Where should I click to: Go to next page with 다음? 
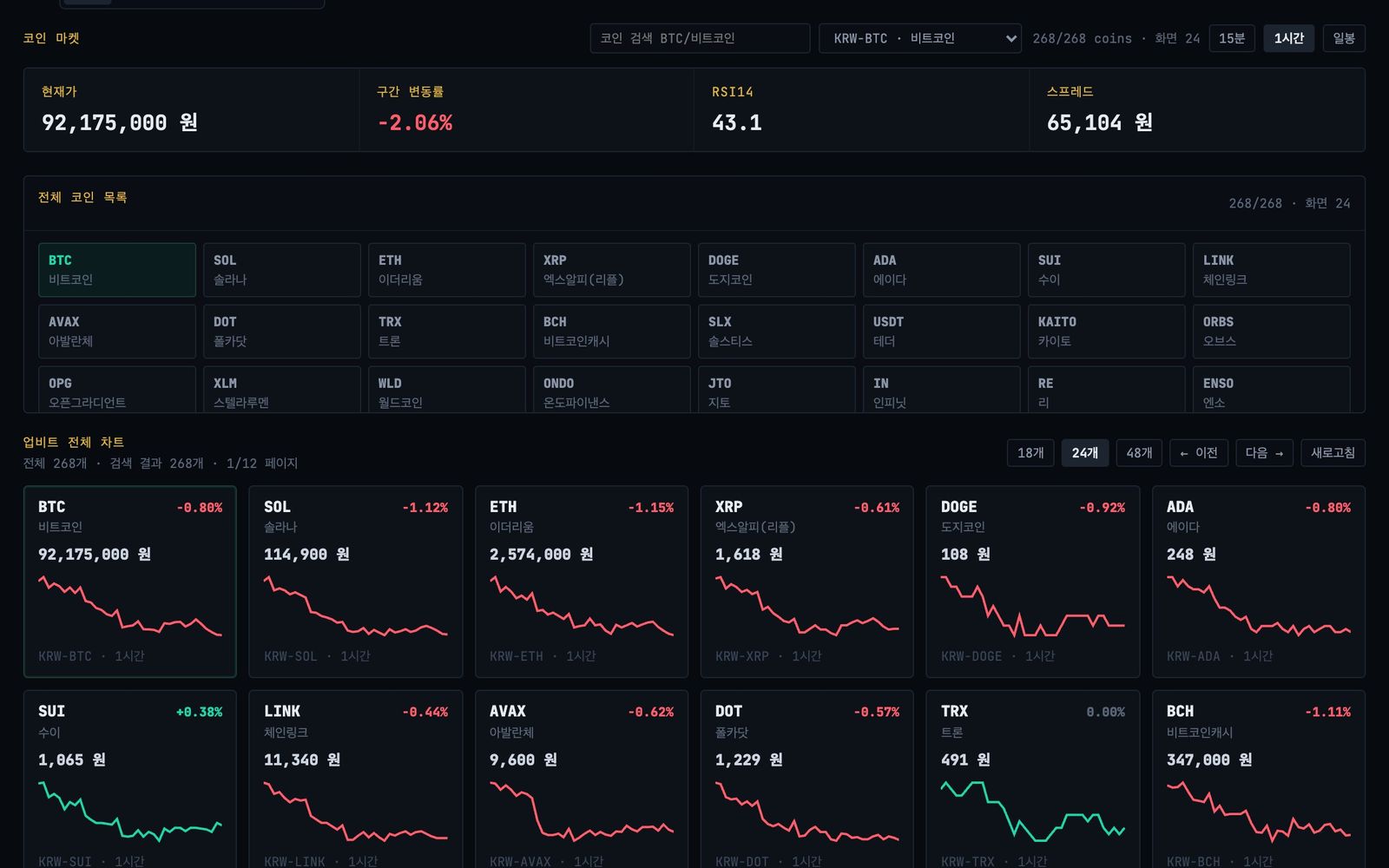[x=1264, y=453]
